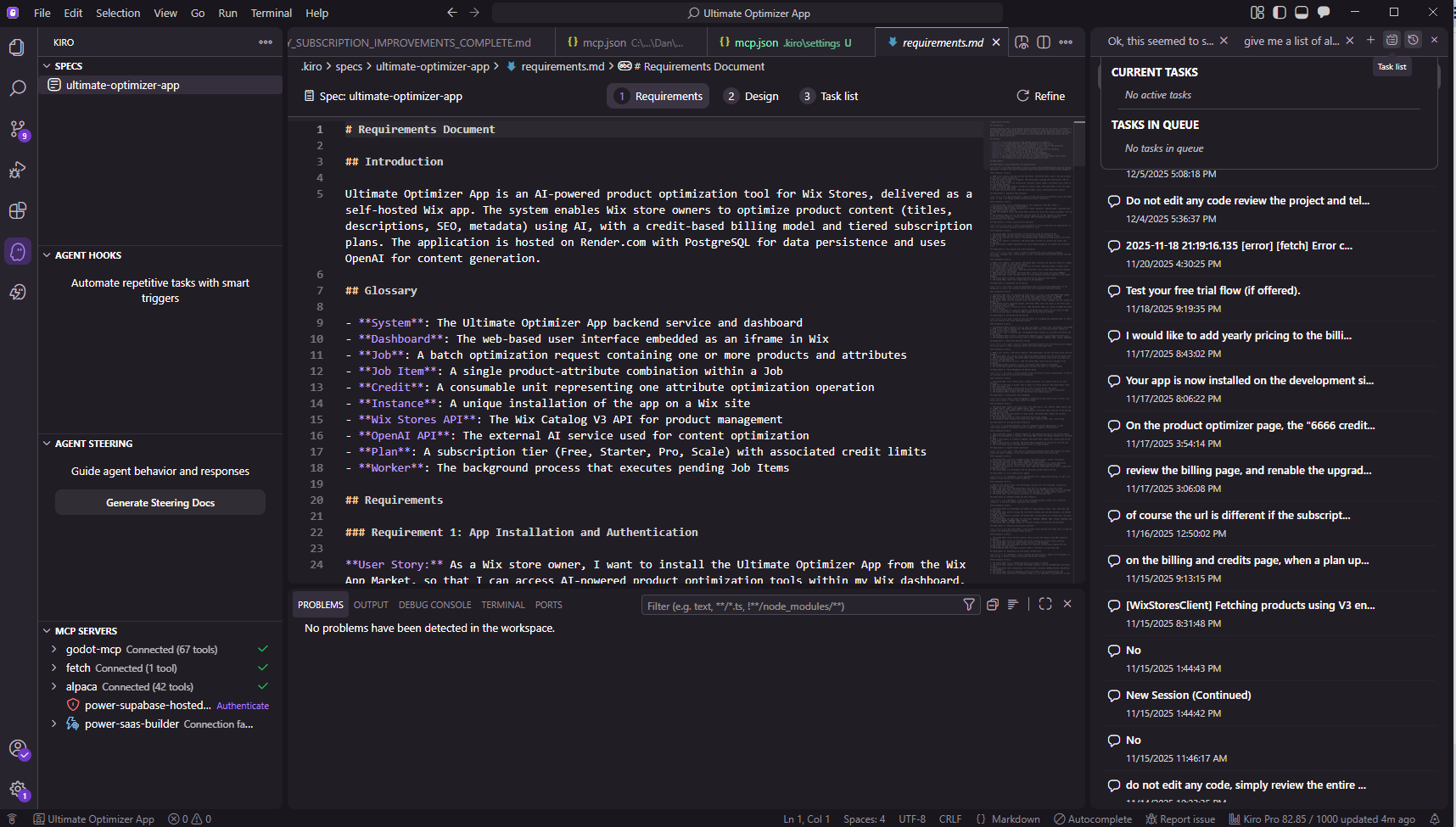
Task: Open the Kiro ghost panel
Action: 18,251
